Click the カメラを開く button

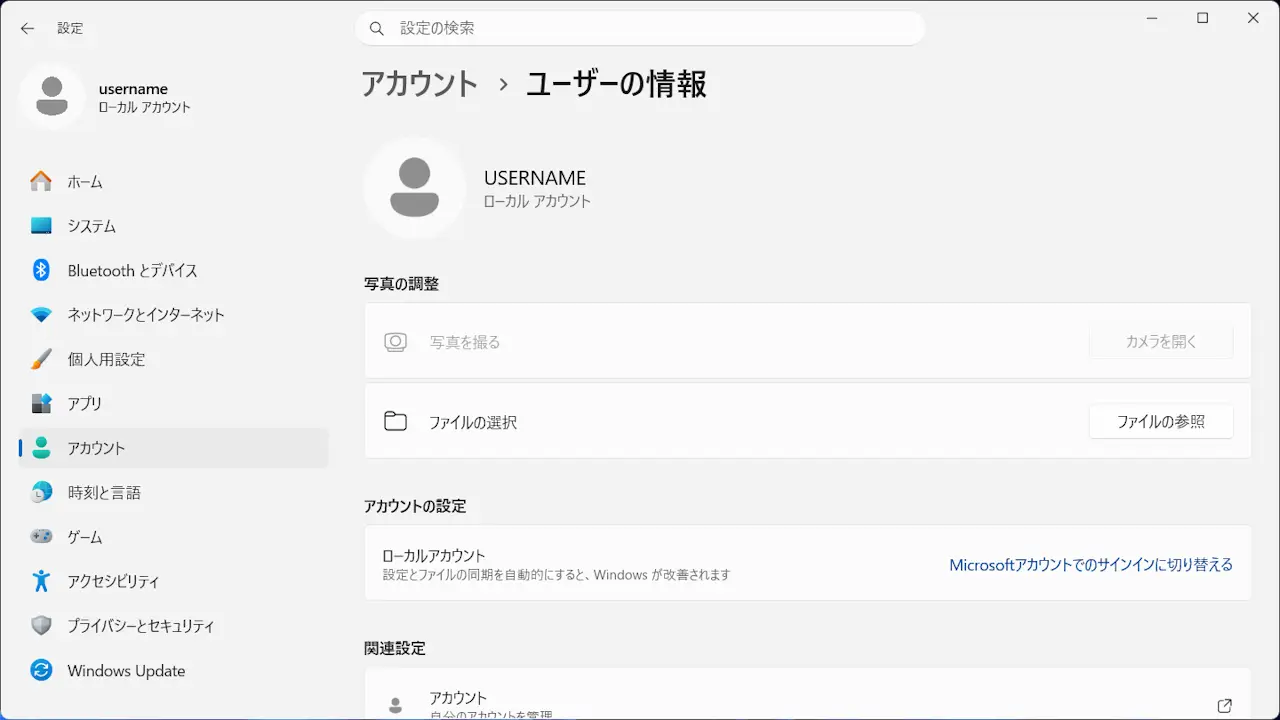pos(1160,342)
